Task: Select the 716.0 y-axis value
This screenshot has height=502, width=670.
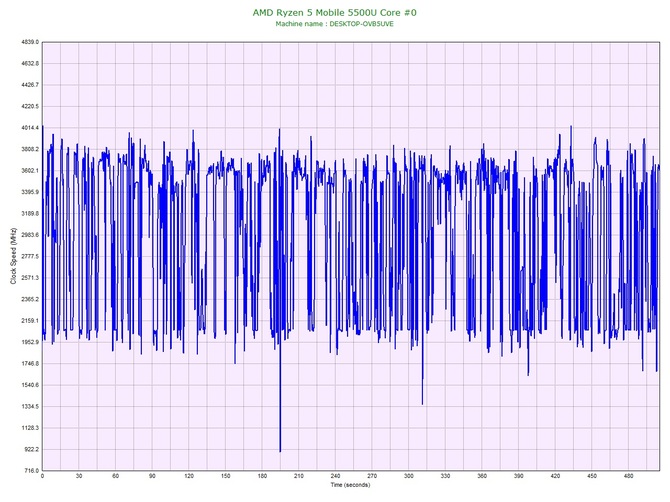Action: pyautogui.click(x=31, y=471)
